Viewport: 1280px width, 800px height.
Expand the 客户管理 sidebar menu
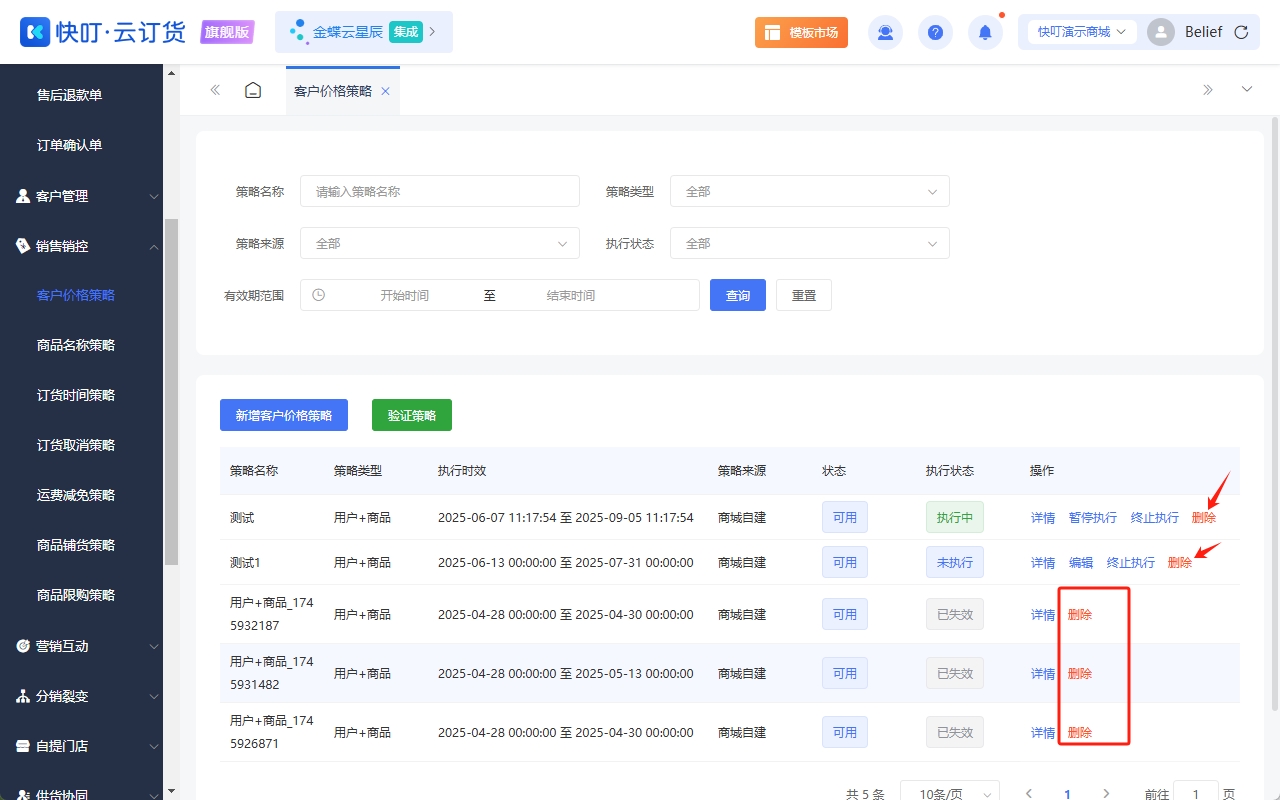(x=81, y=196)
